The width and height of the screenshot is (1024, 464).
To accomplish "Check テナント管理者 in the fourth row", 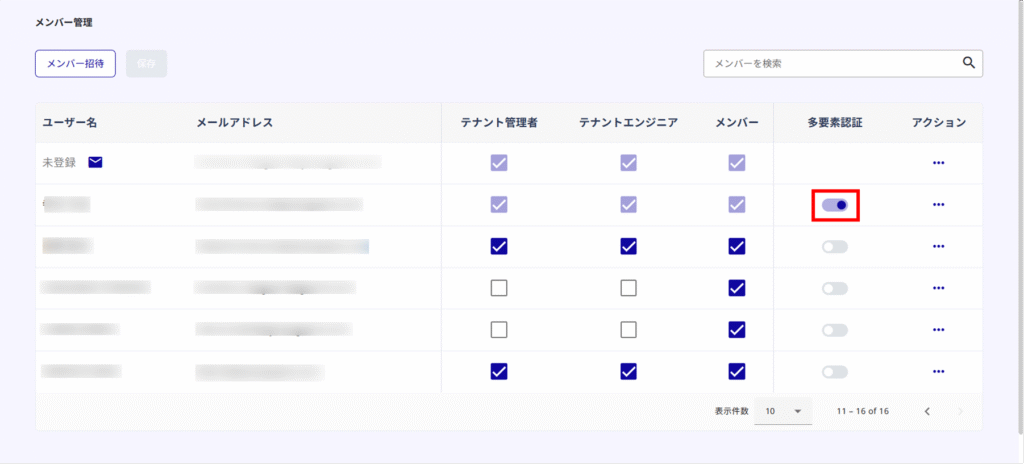I will click(x=499, y=288).
